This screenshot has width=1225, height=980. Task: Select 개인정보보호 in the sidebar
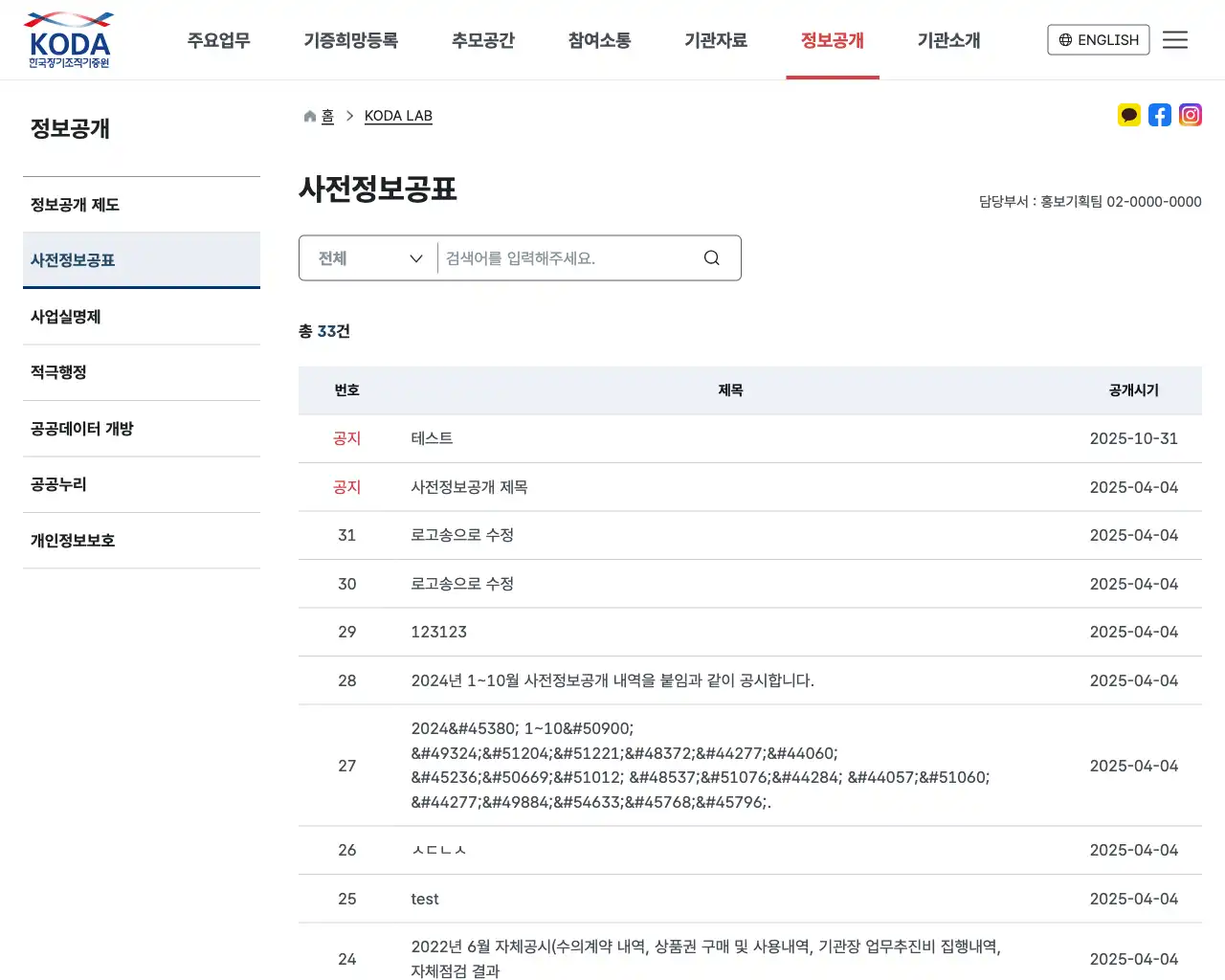click(72, 540)
